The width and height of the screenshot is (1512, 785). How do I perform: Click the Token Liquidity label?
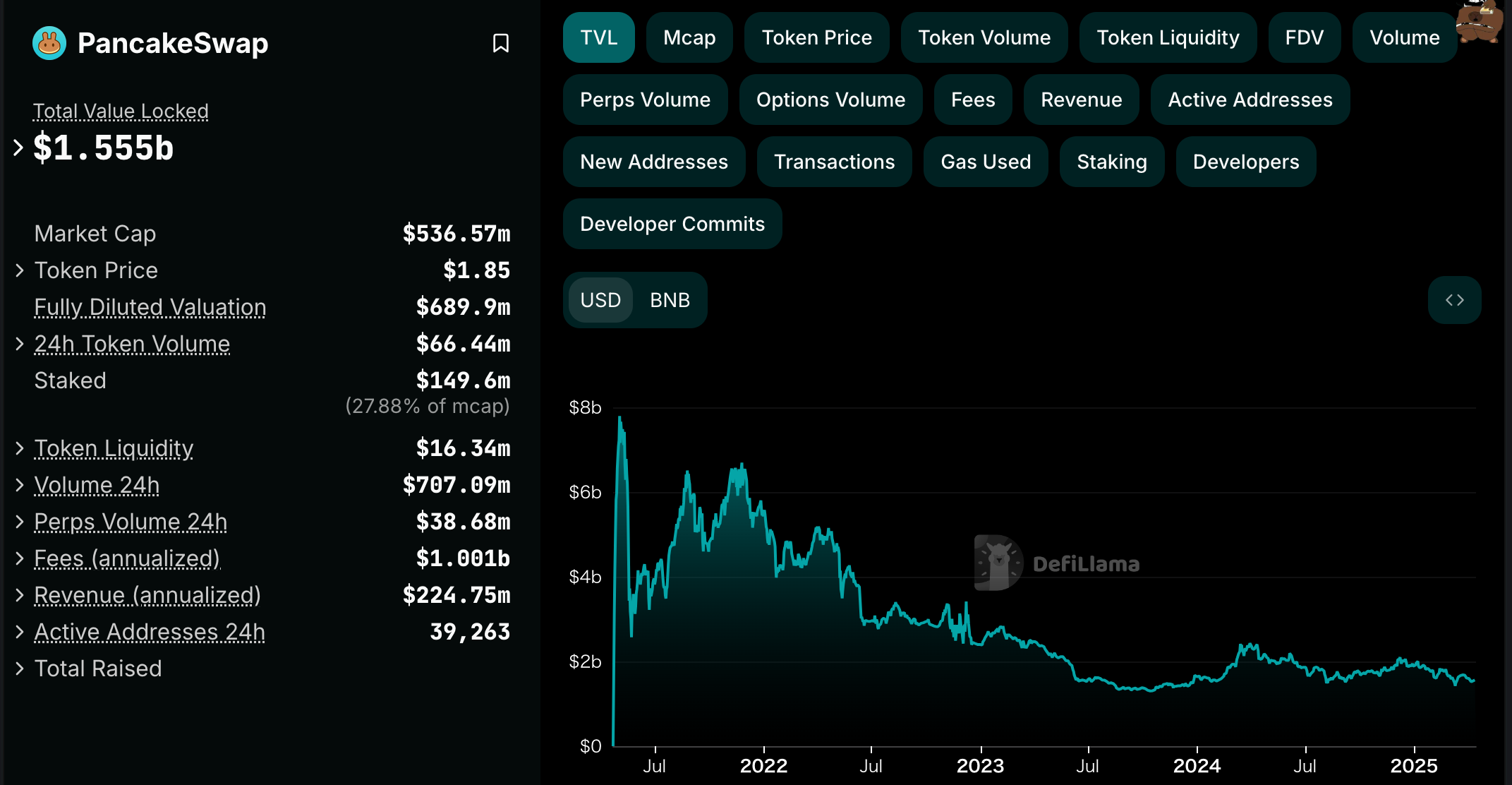pyautogui.click(x=114, y=448)
